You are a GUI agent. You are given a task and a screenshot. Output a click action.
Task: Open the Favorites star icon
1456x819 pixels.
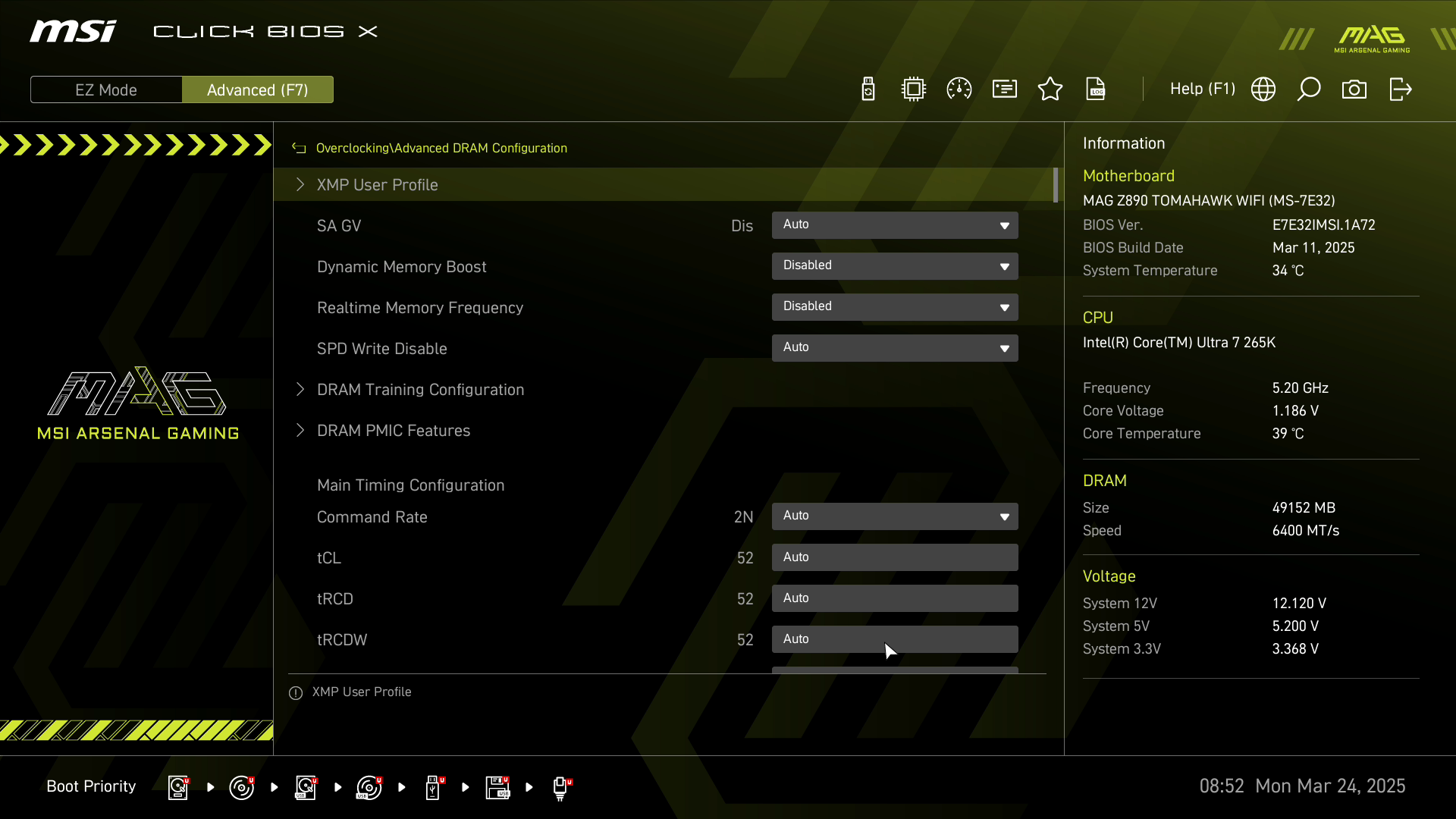coord(1050,89)
